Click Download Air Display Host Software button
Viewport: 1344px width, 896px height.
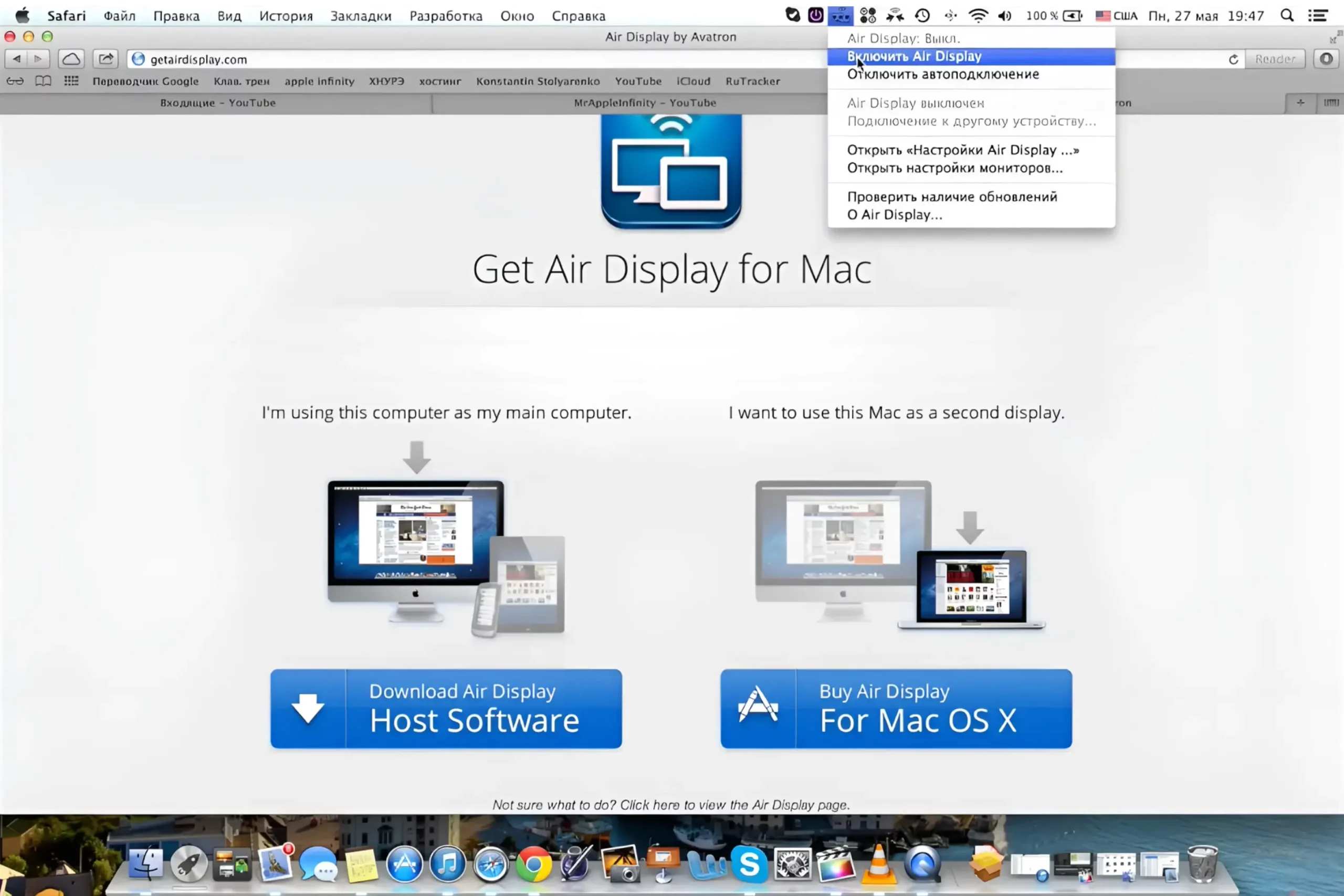point(446,709)
